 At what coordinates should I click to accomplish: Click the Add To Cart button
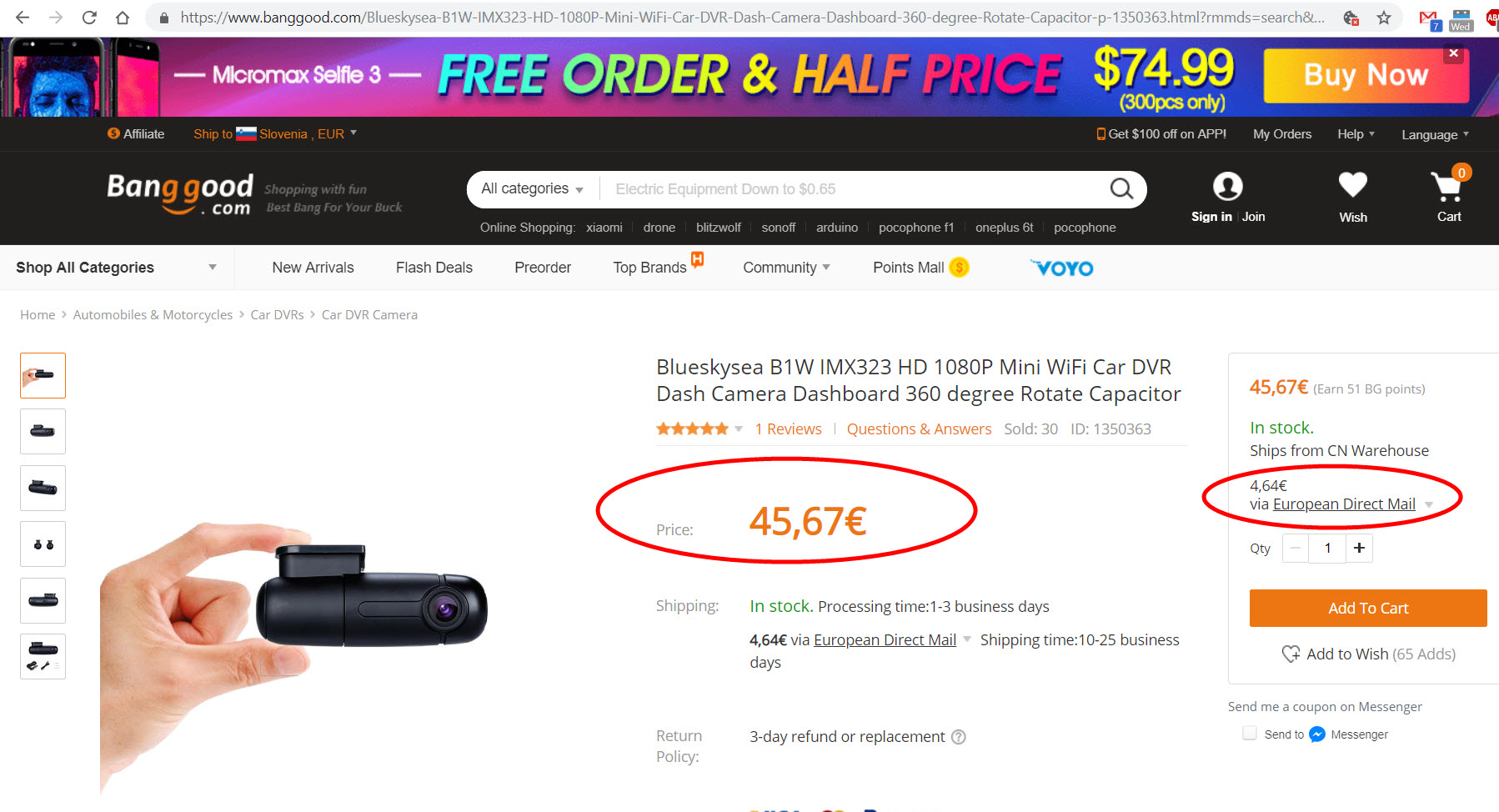(1368, 608)
